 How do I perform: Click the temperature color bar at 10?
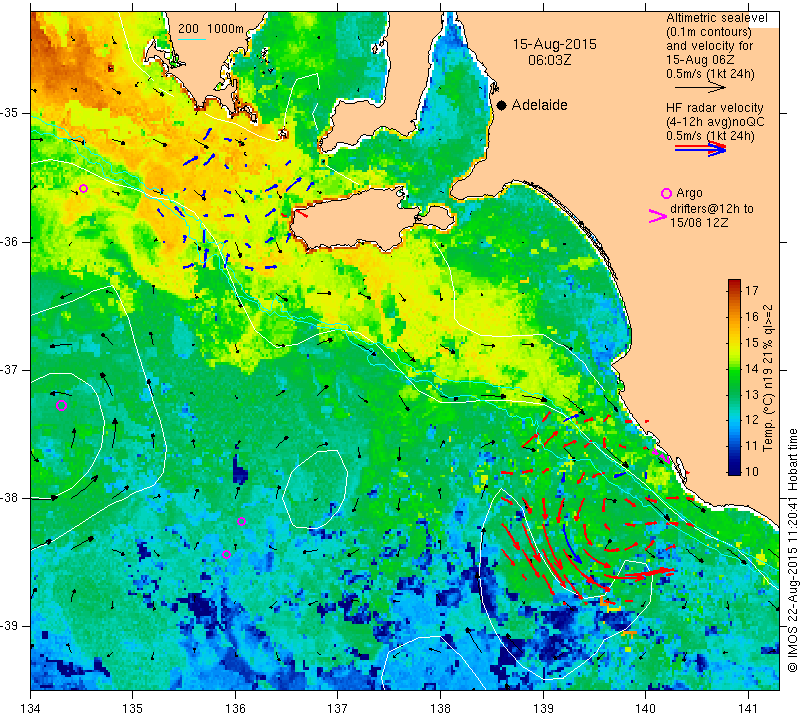coord(734,471)
